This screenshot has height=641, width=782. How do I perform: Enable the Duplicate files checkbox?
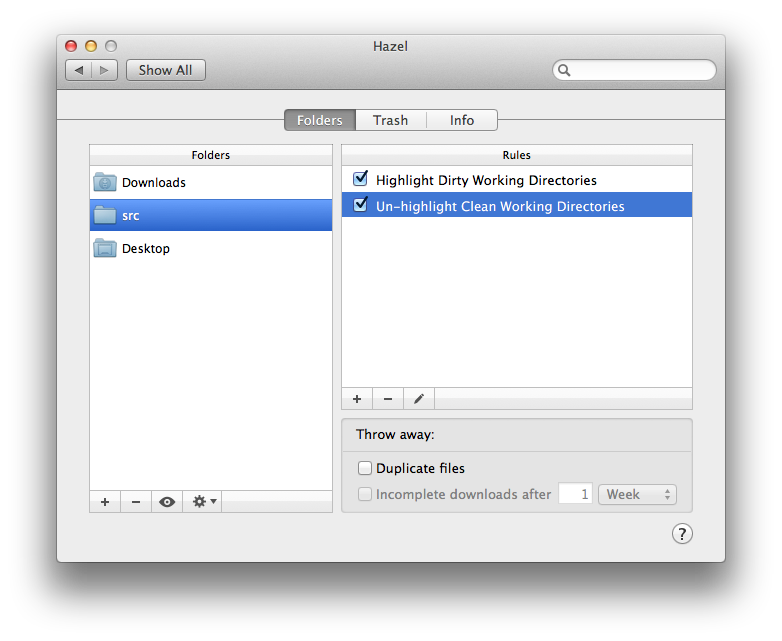coord(365,468)
